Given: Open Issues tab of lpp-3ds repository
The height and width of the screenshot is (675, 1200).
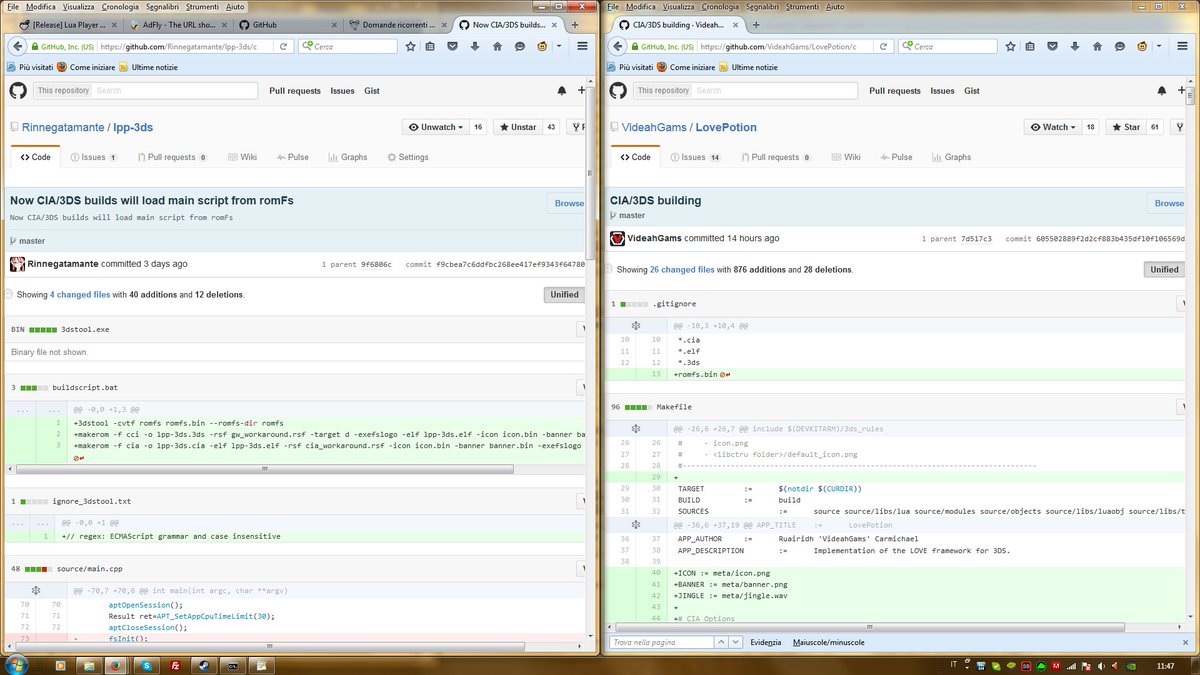Looking at the screenshot, I should tap(94, 157).
